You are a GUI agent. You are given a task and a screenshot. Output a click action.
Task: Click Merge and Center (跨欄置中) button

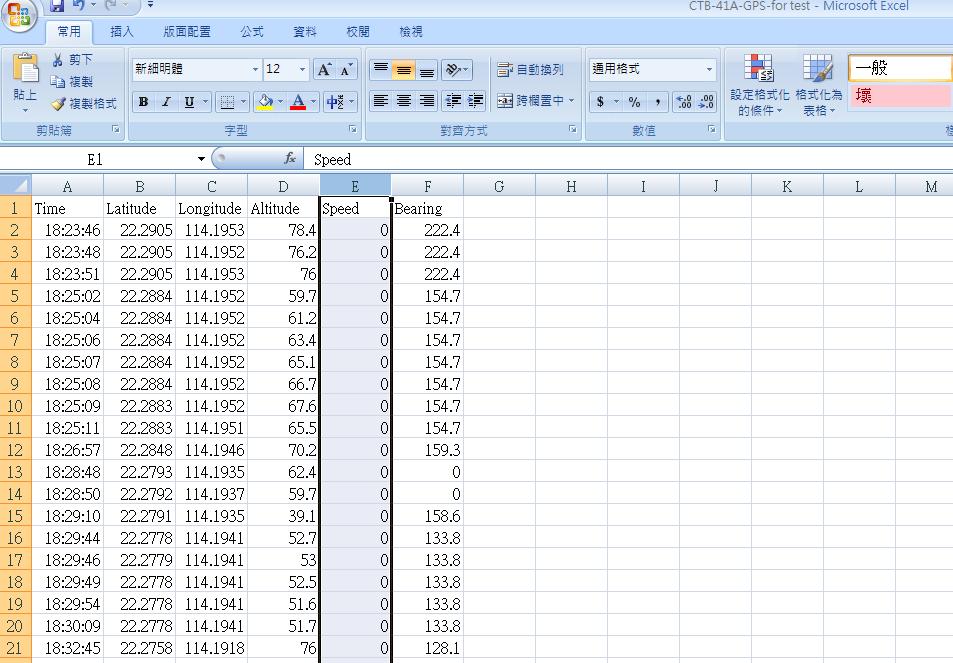tap(535, 101)
